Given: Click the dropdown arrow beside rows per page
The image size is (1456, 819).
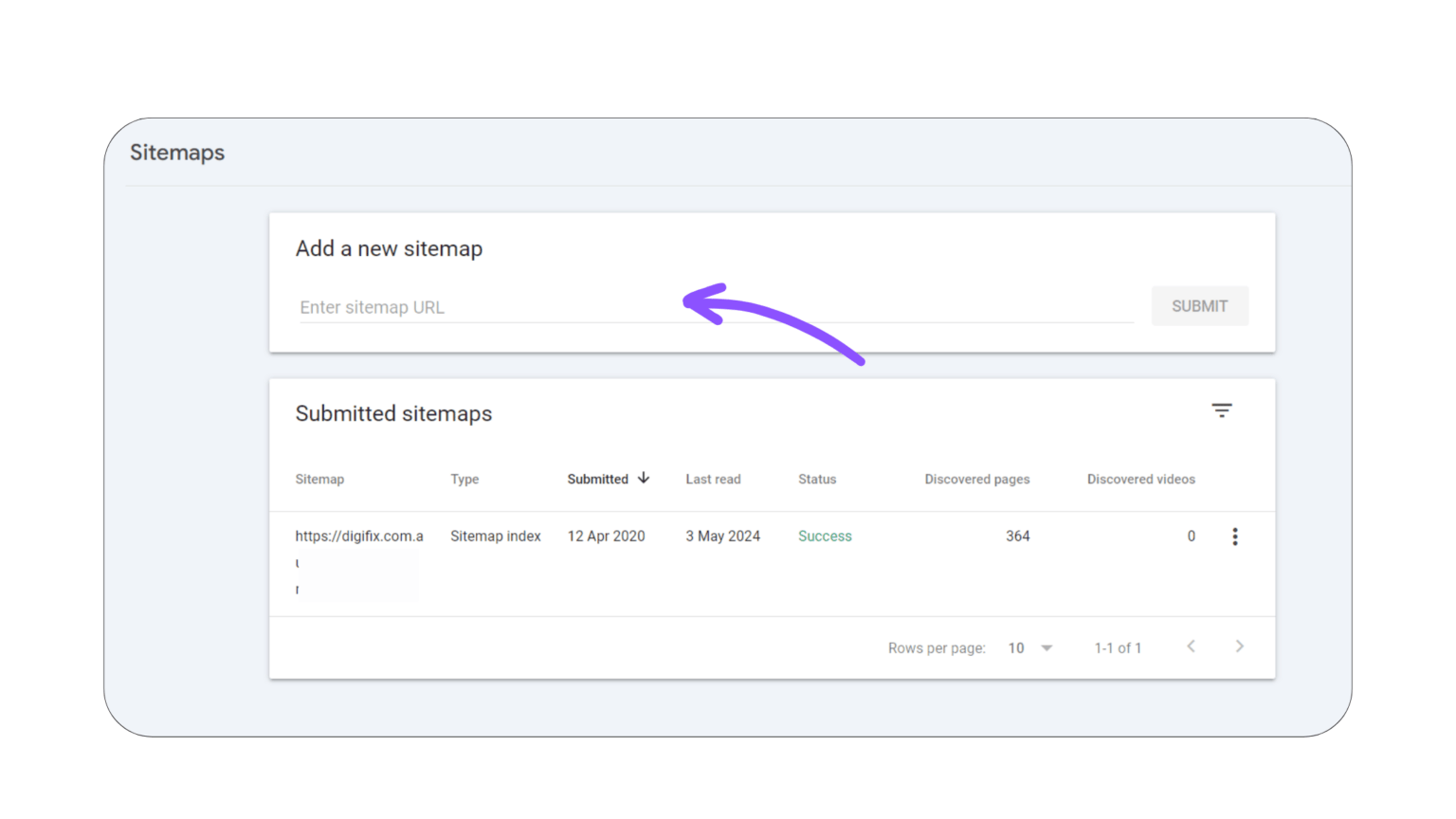Looking at the screenshot, I should click(x=1046, y=647).
